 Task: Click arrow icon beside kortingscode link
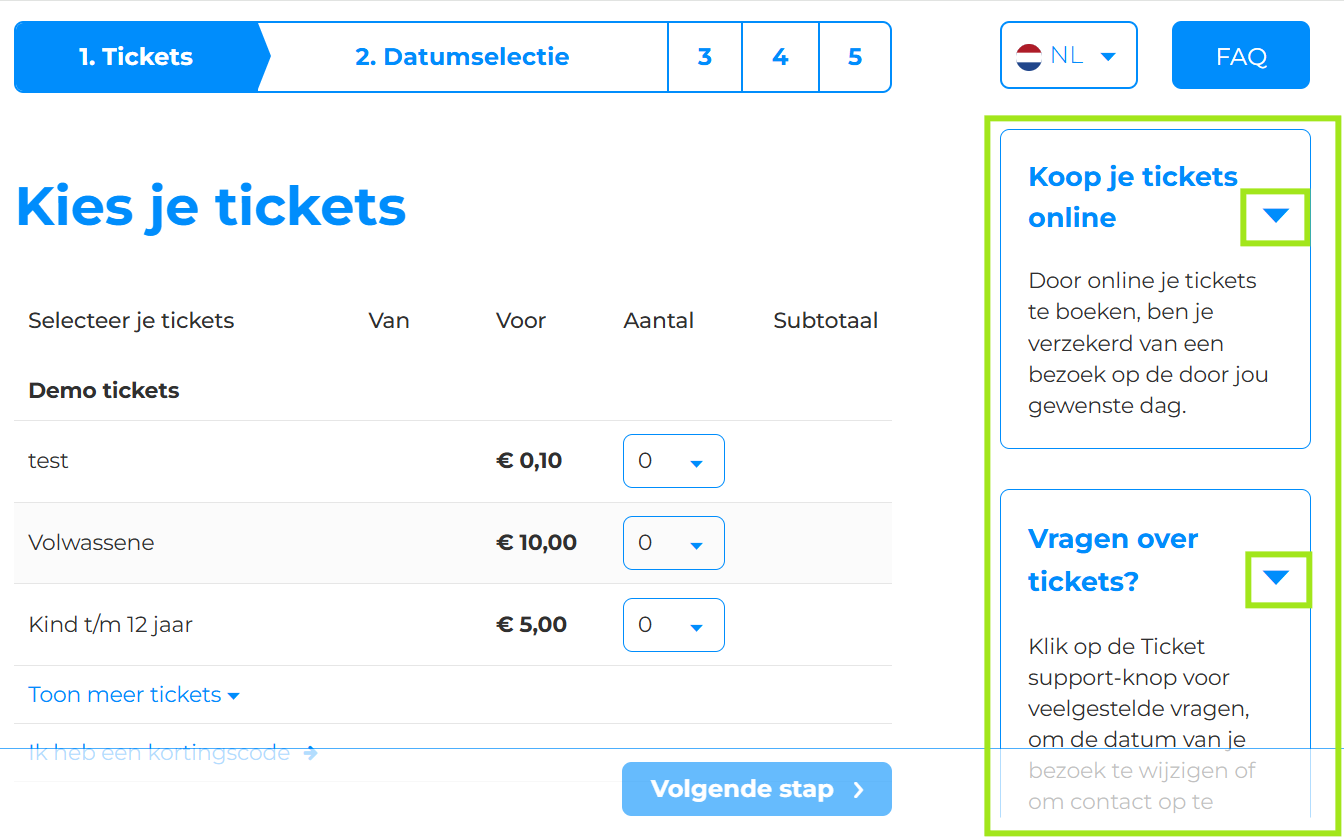311,753
